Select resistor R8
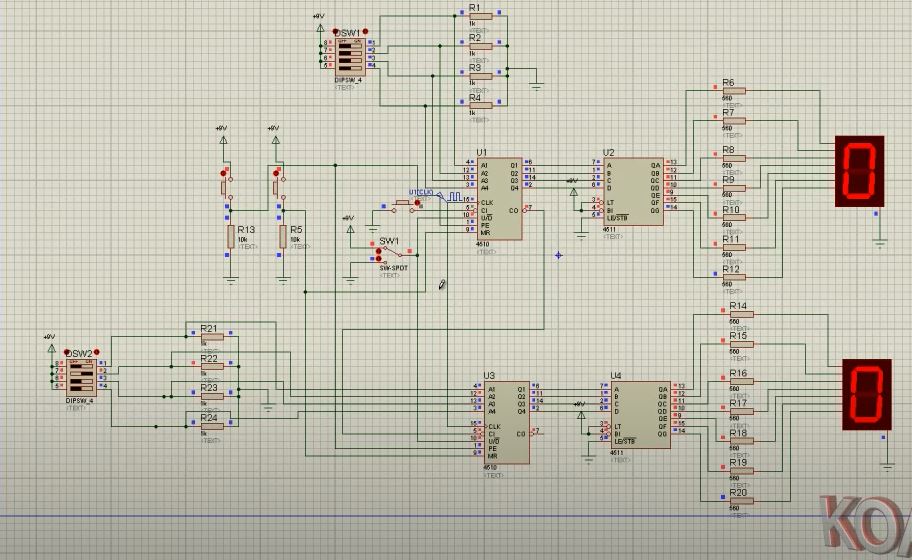 734,158
